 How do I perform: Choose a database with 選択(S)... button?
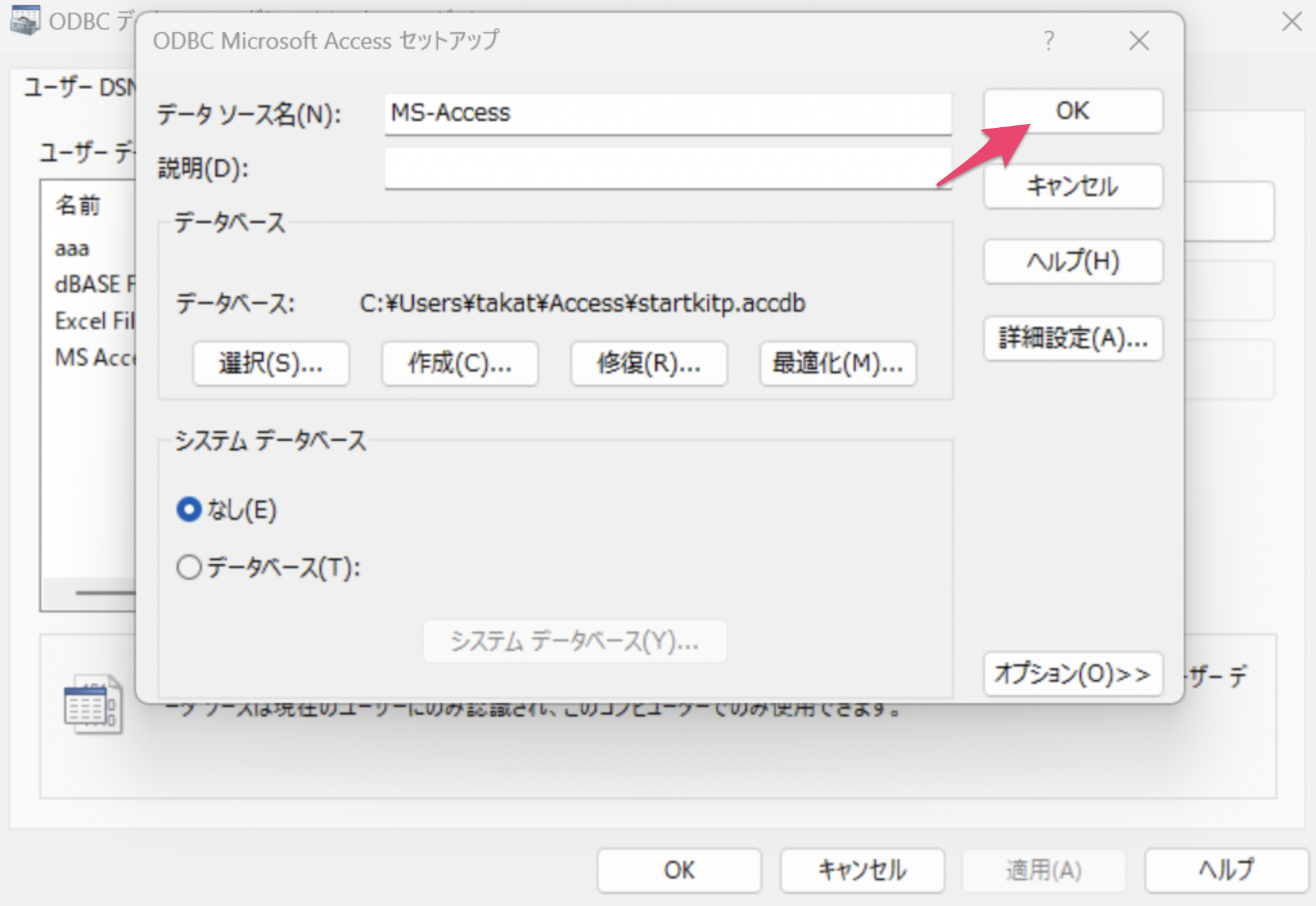(x=271, y=364)
